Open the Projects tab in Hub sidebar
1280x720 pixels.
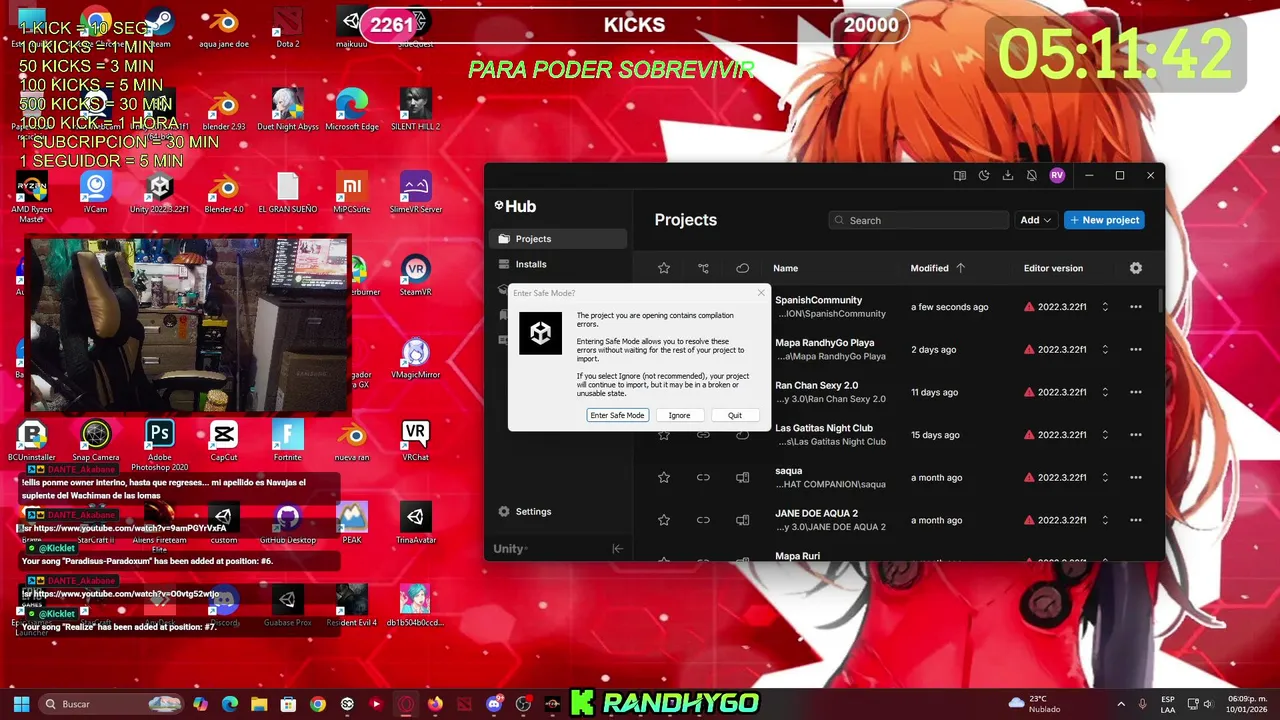coord(559,239)
